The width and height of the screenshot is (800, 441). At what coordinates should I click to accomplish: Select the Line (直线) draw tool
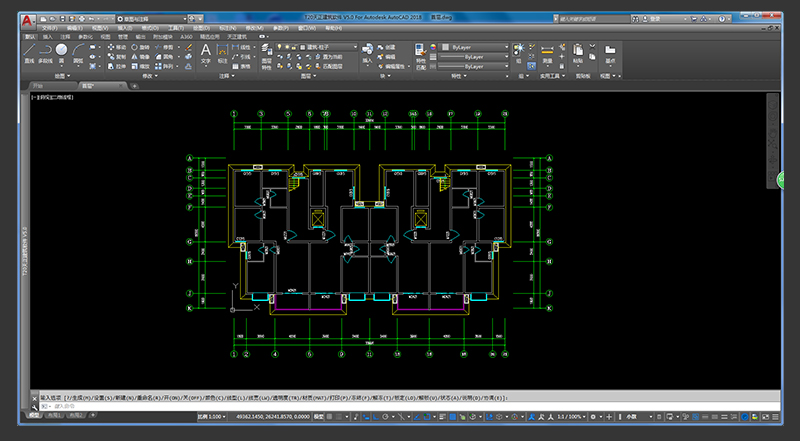(30, 54)
